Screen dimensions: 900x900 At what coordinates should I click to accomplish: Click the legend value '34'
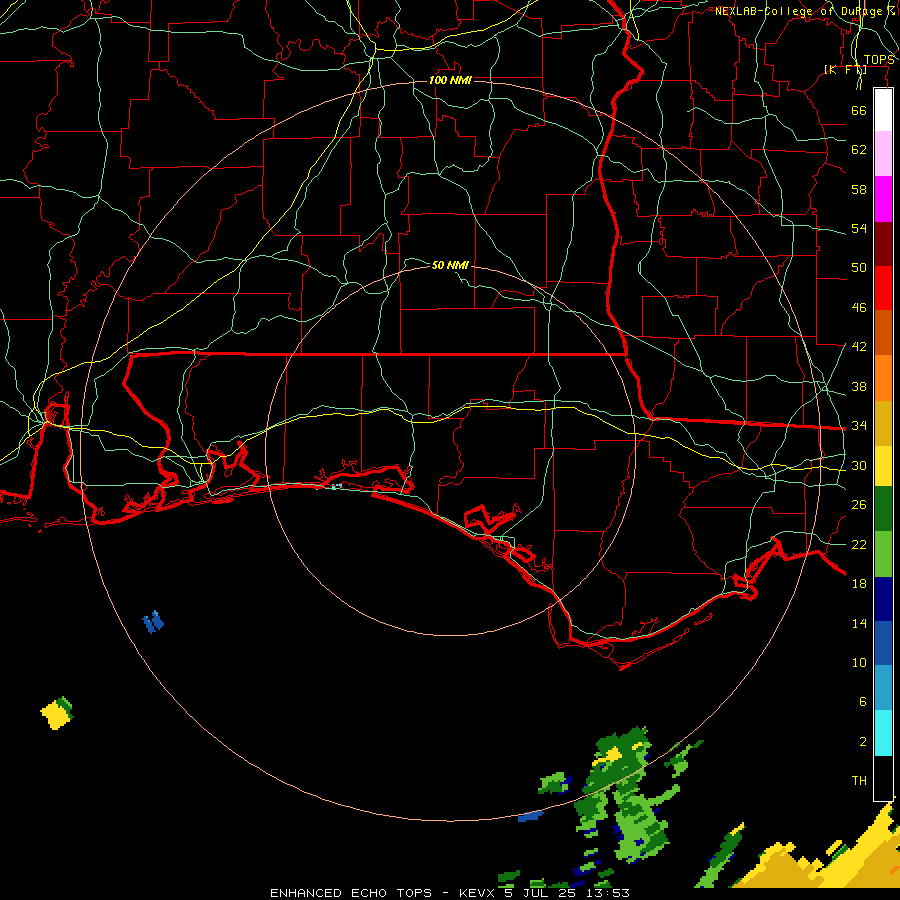(859, 426)
